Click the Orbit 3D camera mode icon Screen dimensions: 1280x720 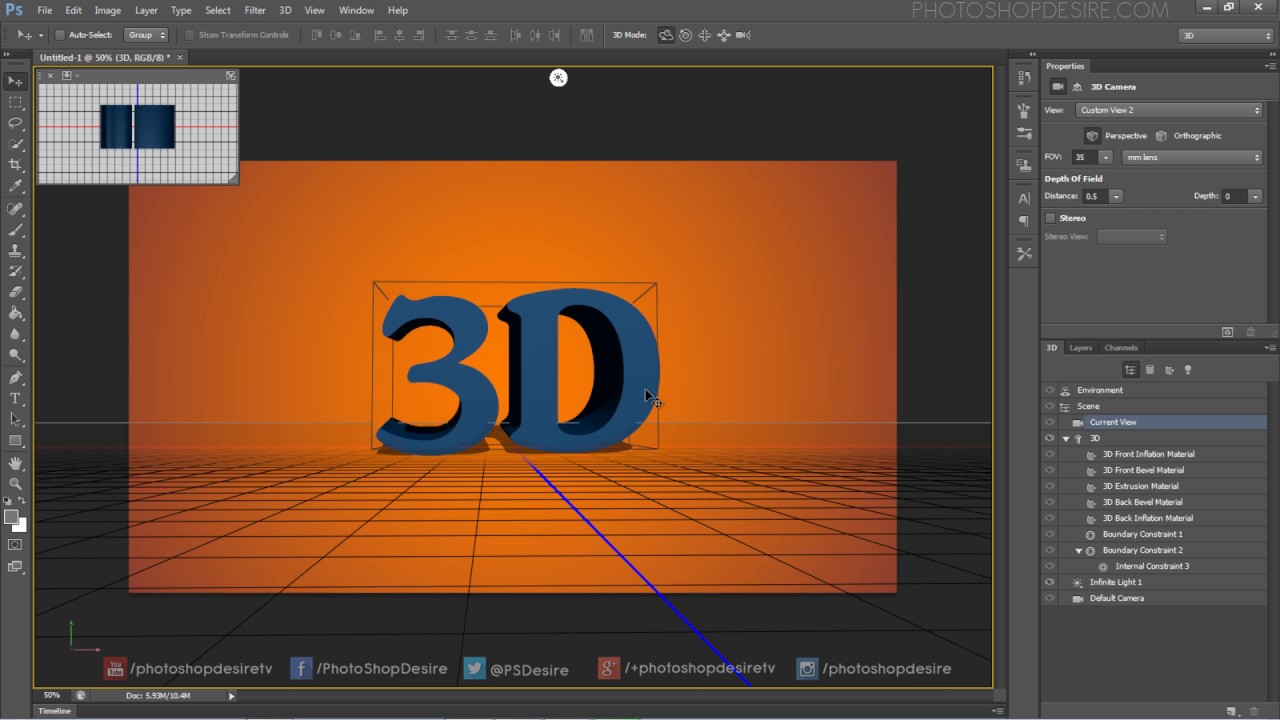click(x=666, y=35)
